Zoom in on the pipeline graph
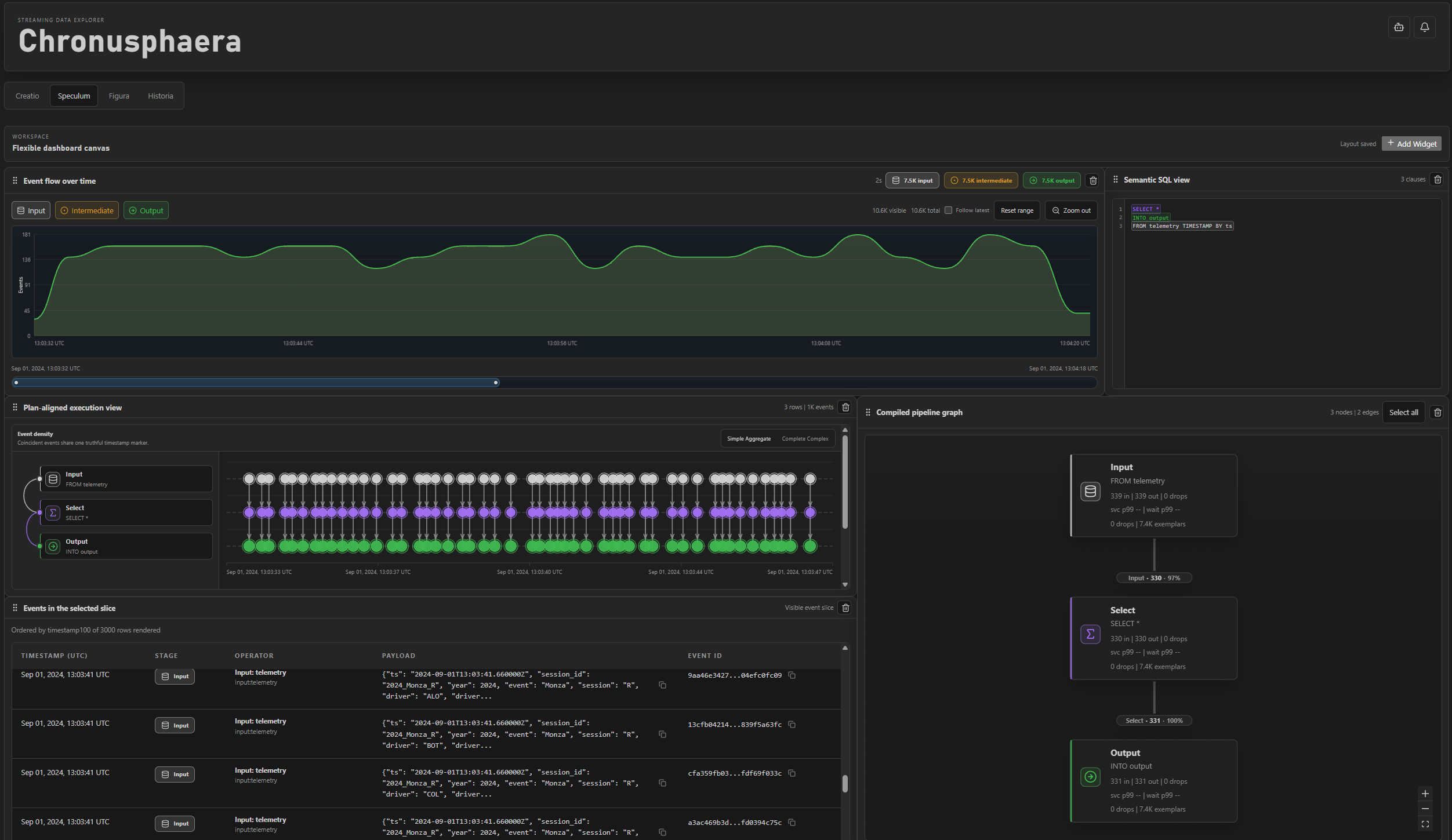 coord(1425,794)
